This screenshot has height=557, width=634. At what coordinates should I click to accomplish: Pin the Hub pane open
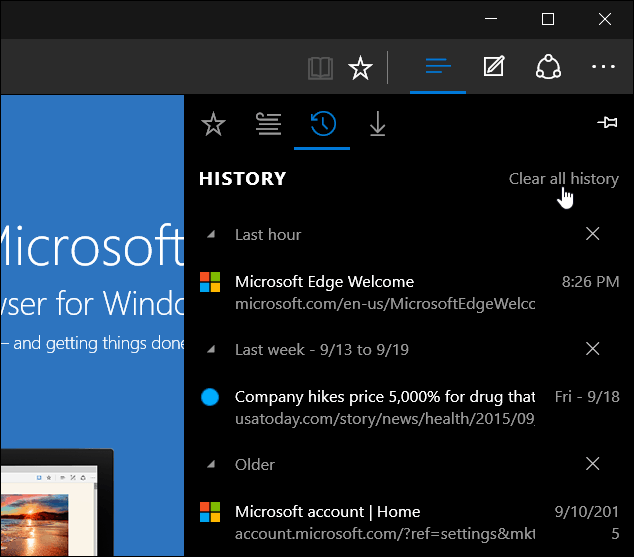click(607, 122)
